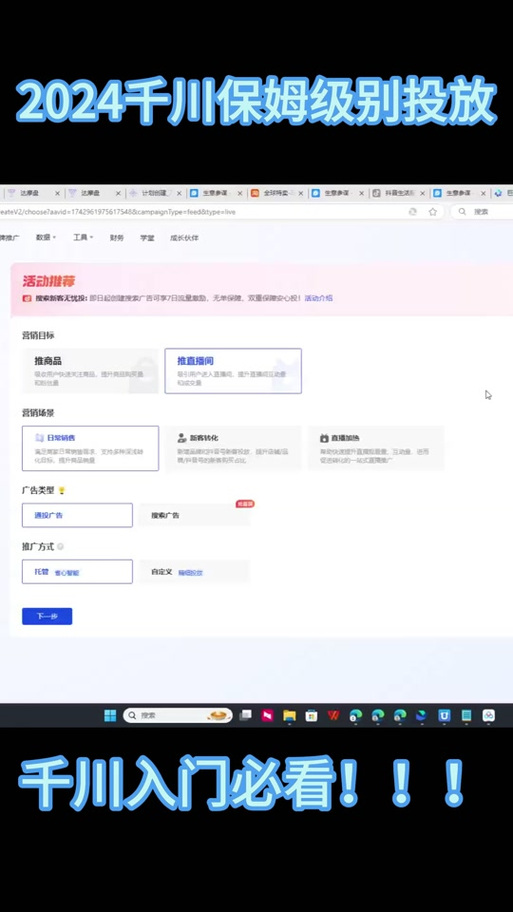Open the pink app icon in taskbar

pos(268,715)
